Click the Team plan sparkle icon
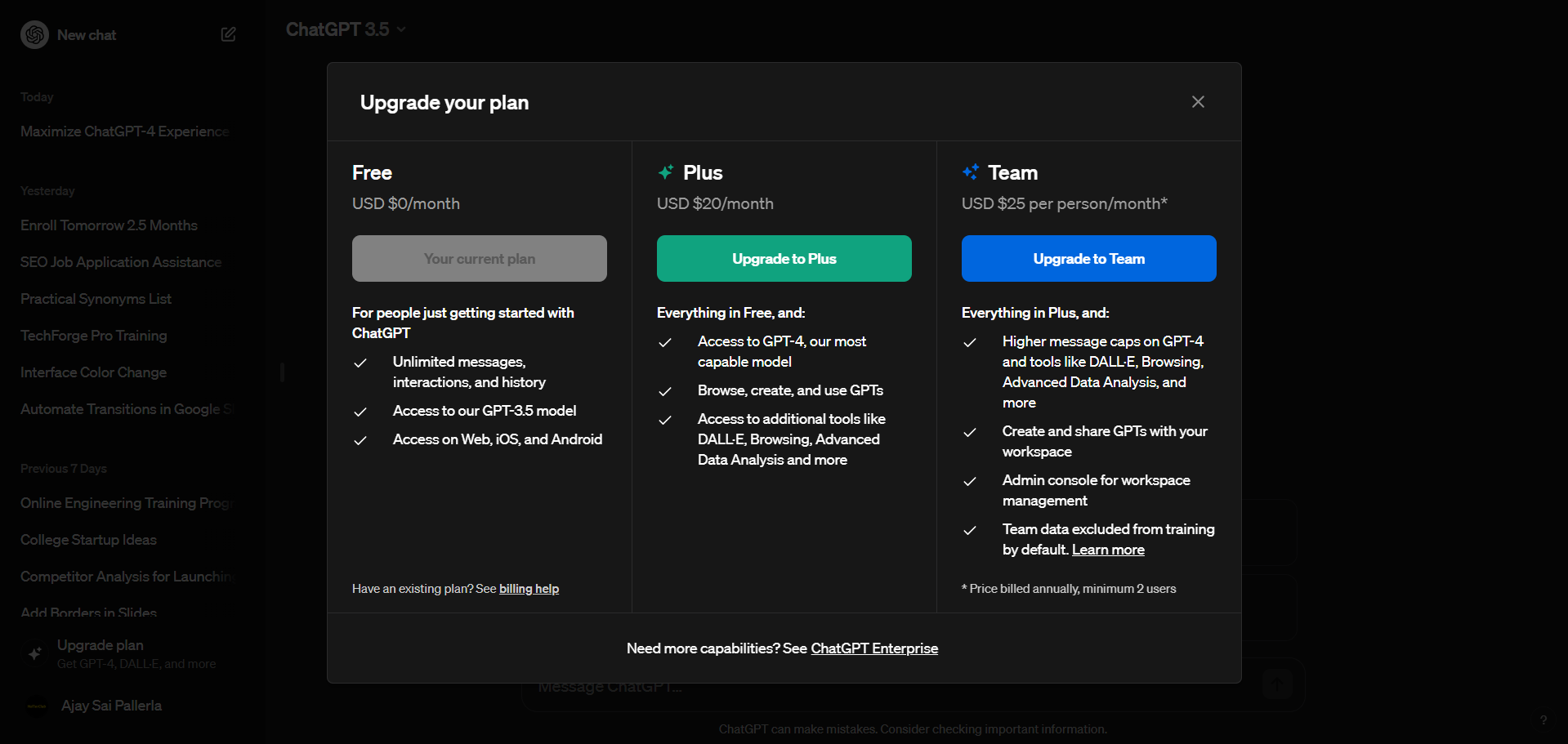Screen dimensions: 1568x744 [x=971, y=172]
